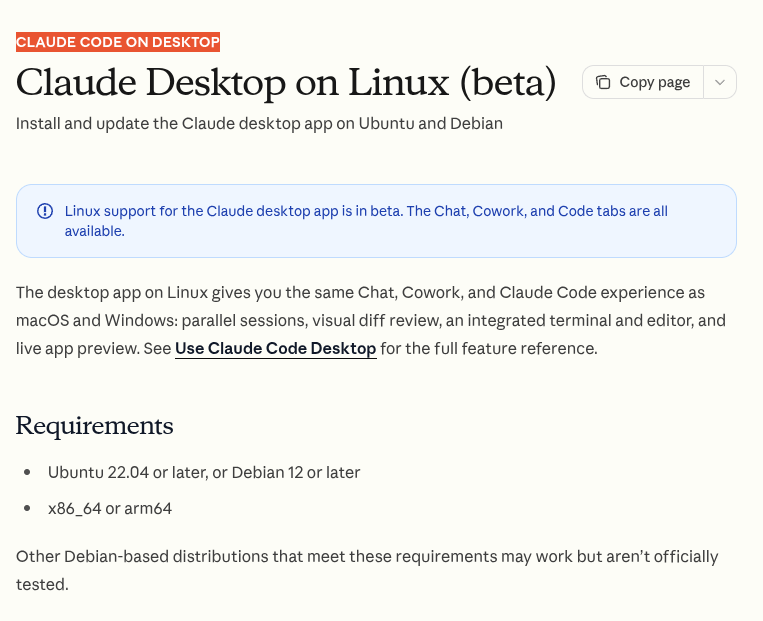Click the info icon in the beta notice
This screenshot has height=621, width=763.
point(45,211)
